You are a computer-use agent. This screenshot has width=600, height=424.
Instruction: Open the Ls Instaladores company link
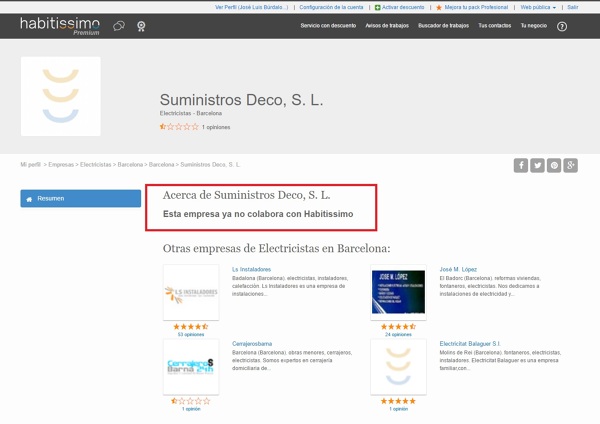[x=251, y=269]
